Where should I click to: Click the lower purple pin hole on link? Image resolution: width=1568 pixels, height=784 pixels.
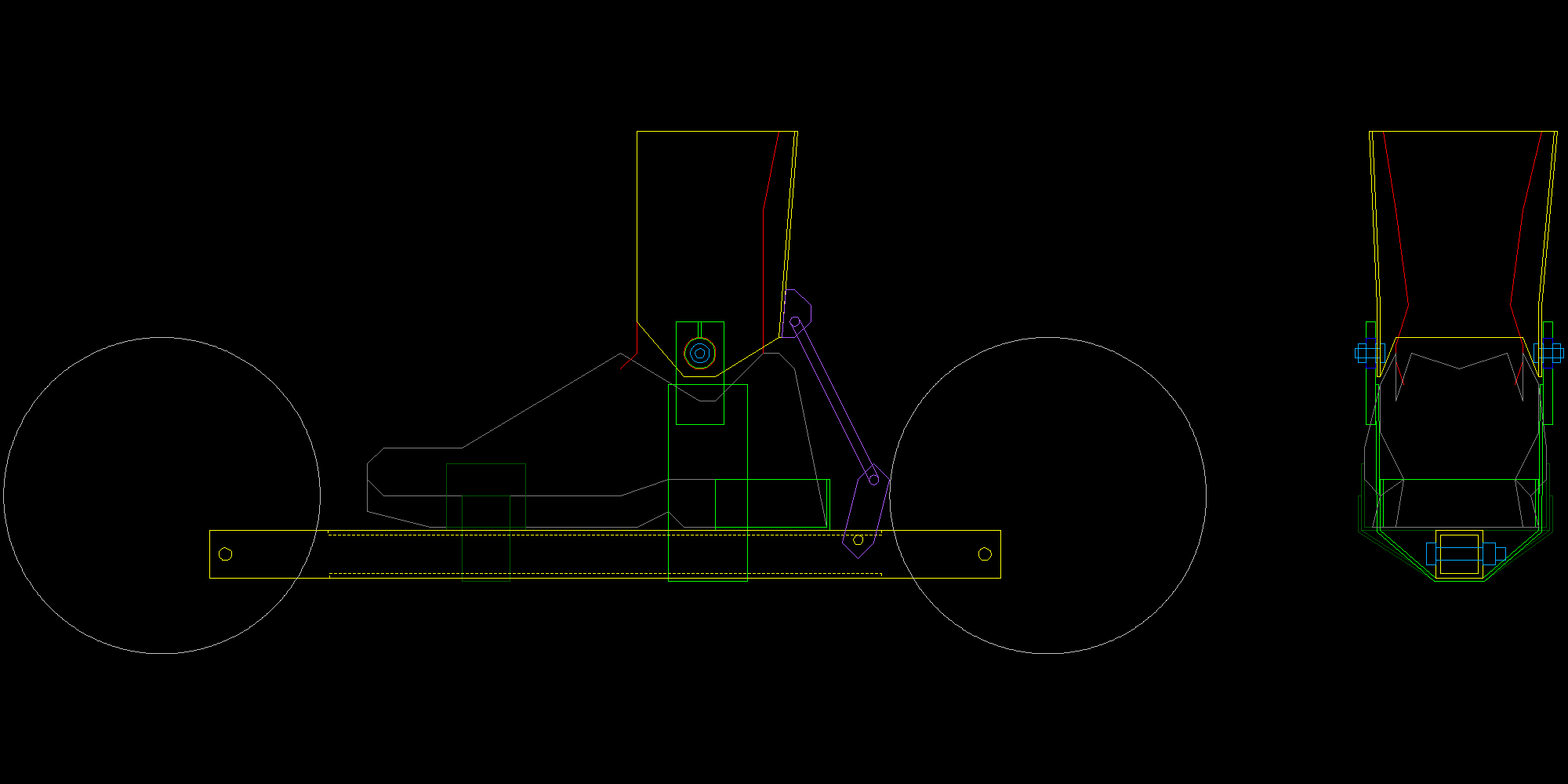[873, 479]
